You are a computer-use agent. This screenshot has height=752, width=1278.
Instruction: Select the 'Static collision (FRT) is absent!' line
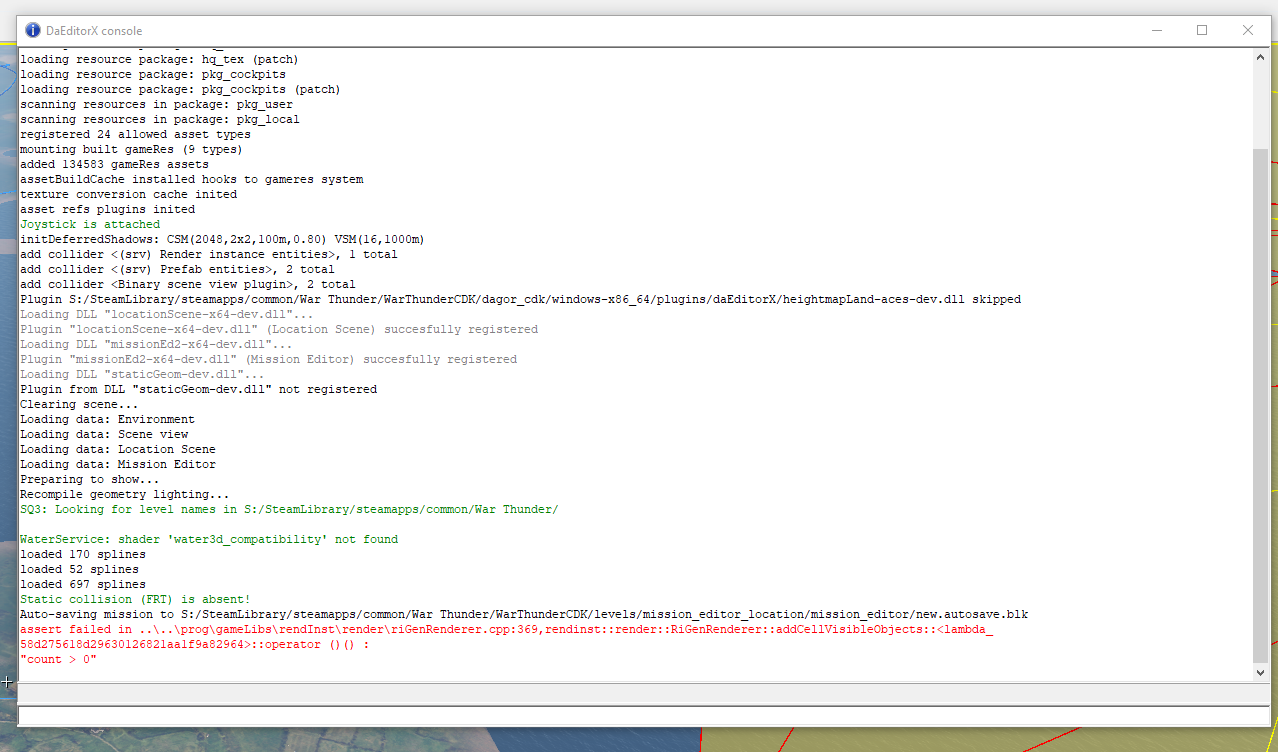coord(134,599)
